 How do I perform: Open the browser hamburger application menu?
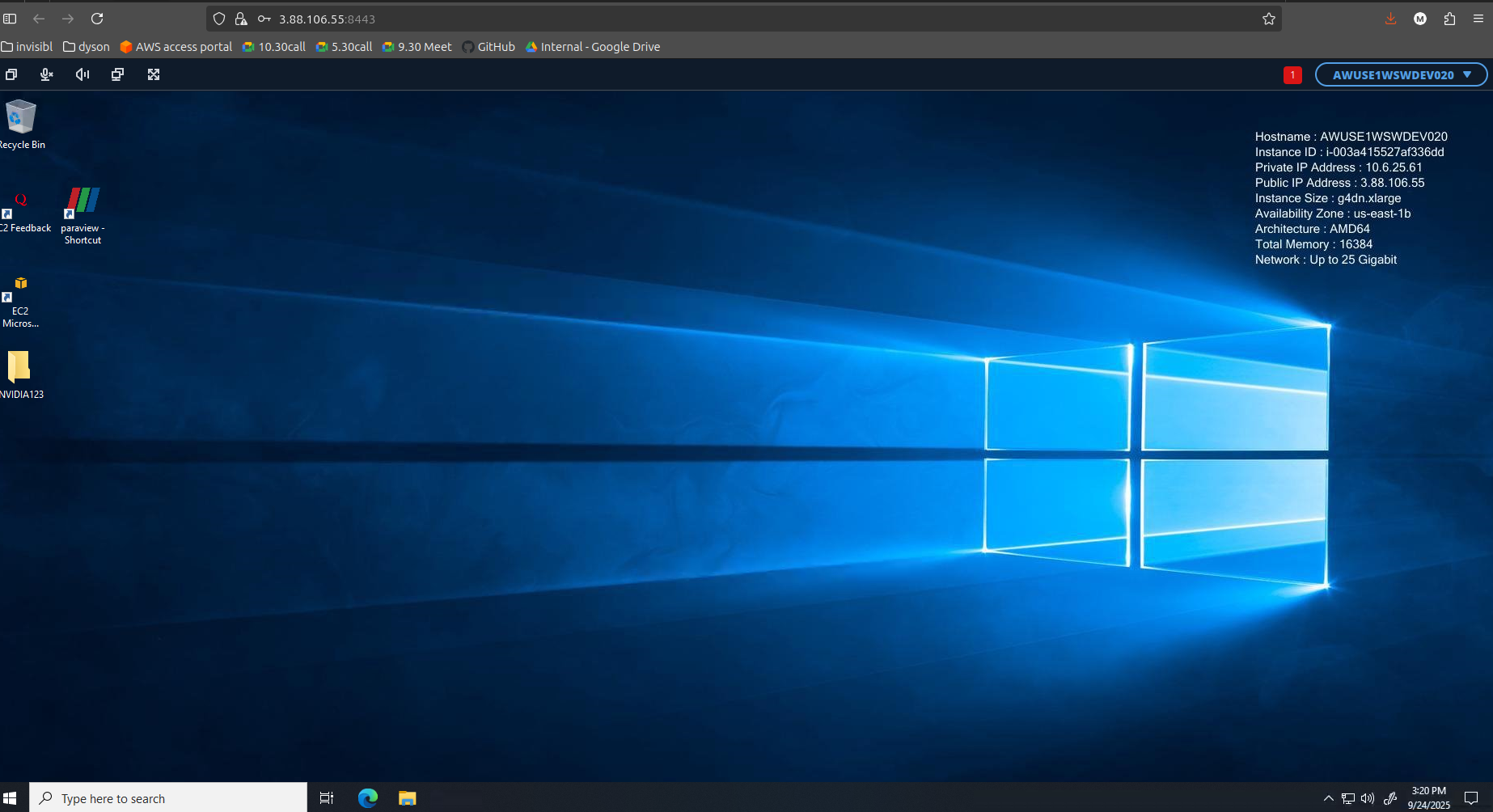pos(1478,19)
